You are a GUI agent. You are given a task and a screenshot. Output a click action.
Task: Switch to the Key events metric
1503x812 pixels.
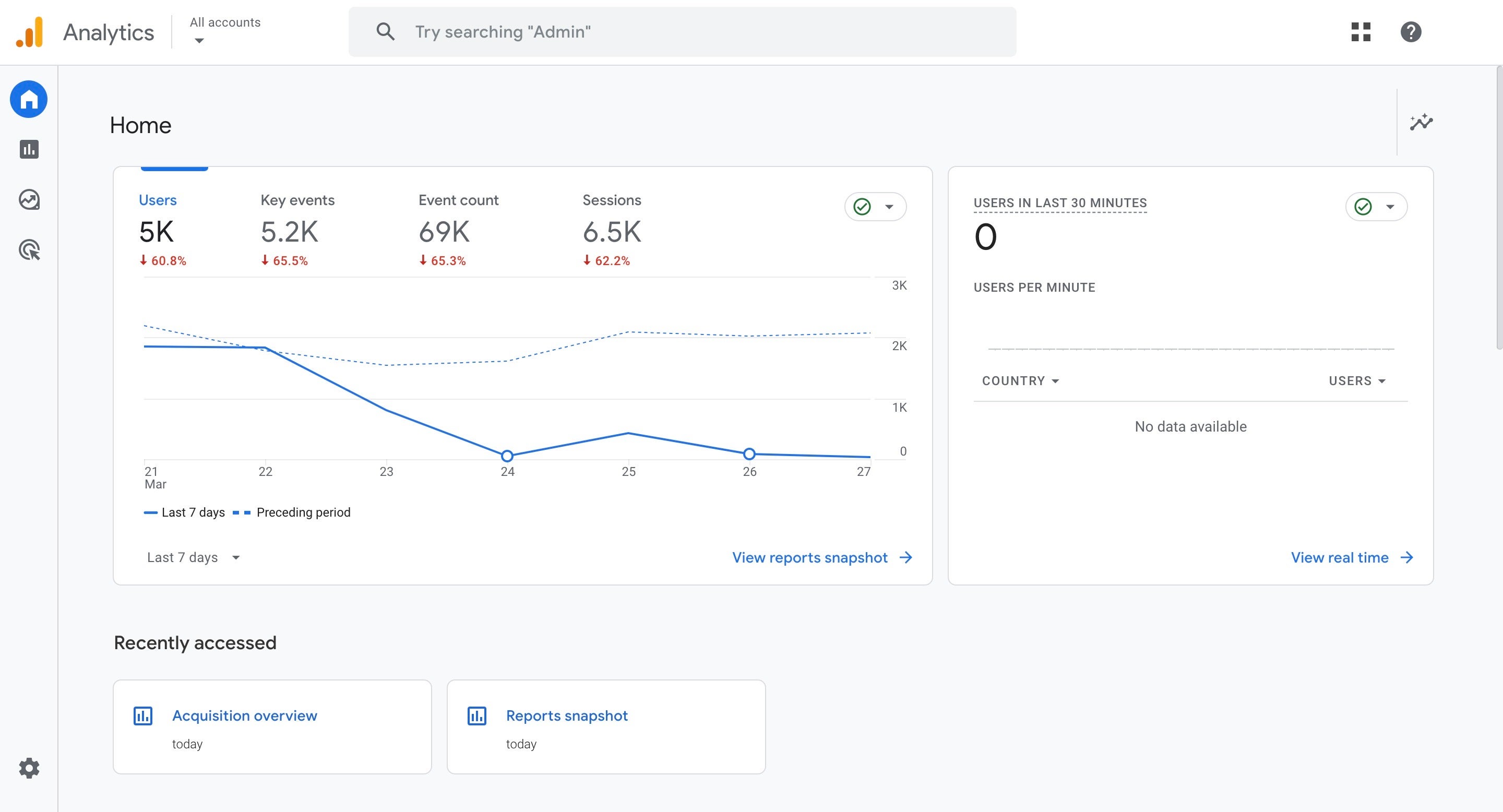298,199
